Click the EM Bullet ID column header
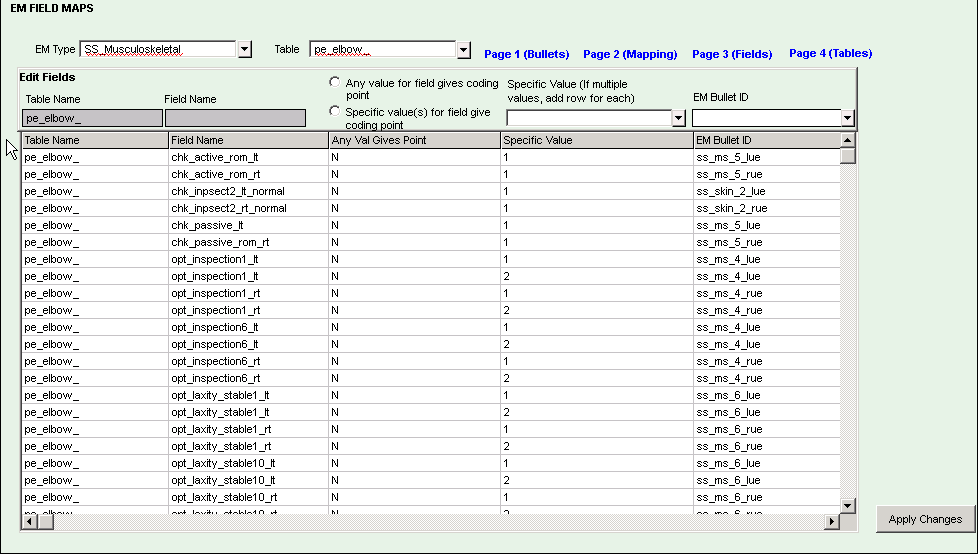This screenshot has height=554, width=978. point(767,140)
